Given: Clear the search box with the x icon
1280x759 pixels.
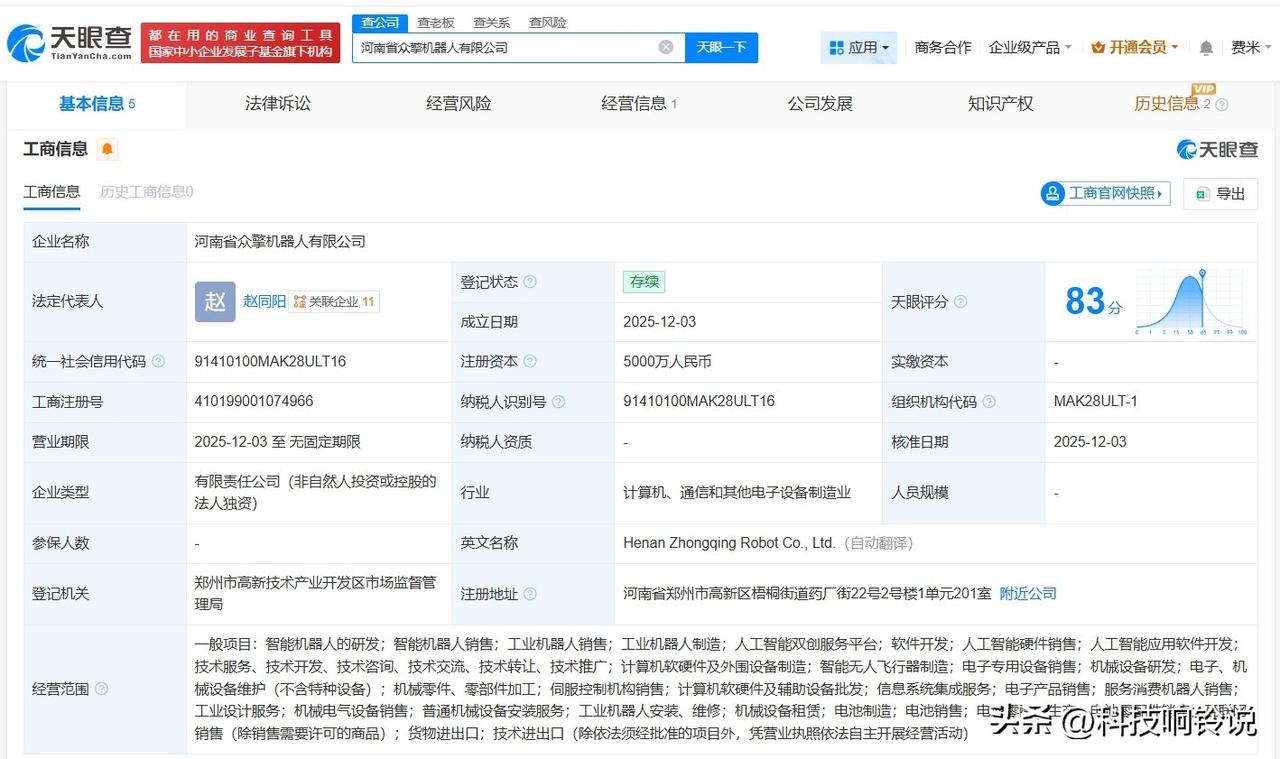Looking at the screenshot, I should pos(664,47).
